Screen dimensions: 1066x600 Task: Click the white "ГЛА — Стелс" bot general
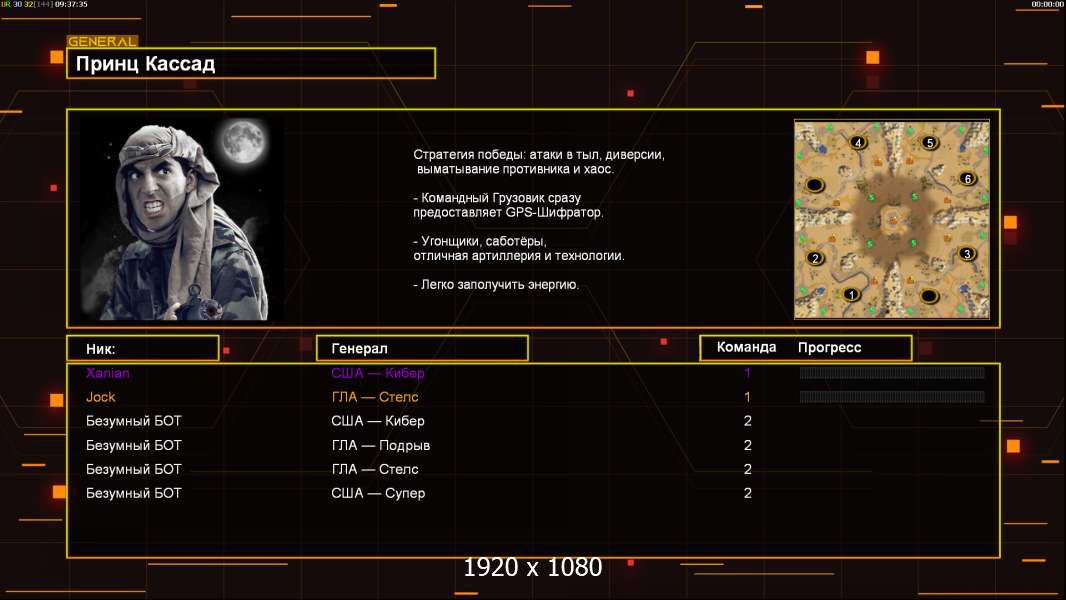tap(375, 469)
